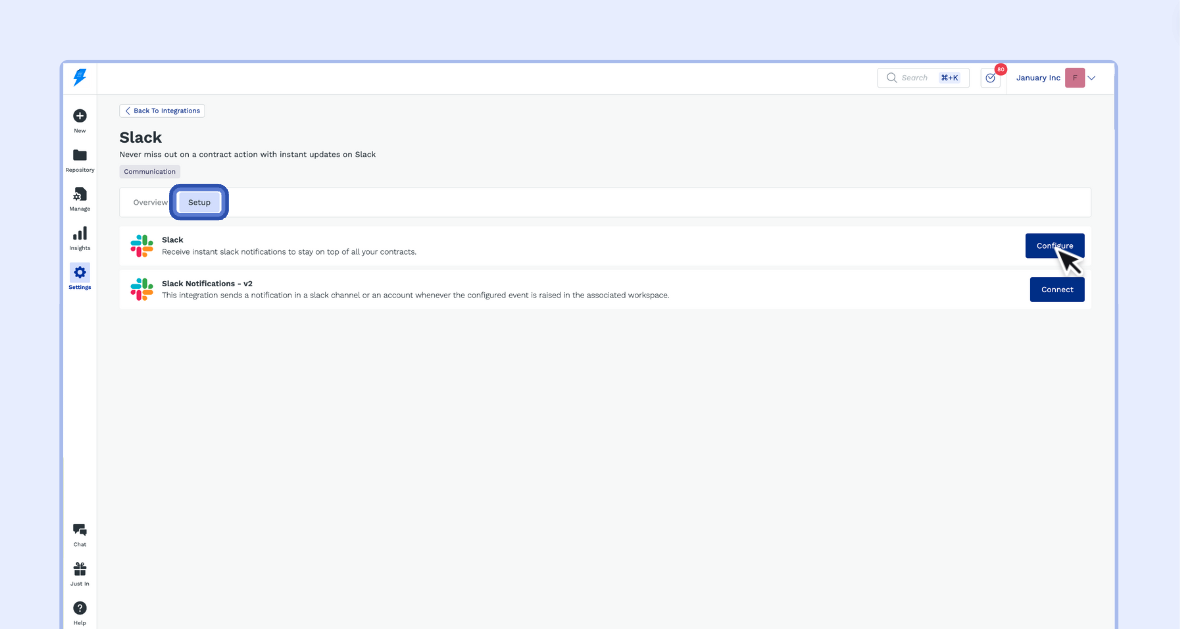Click Configure for Slack

1054,246
